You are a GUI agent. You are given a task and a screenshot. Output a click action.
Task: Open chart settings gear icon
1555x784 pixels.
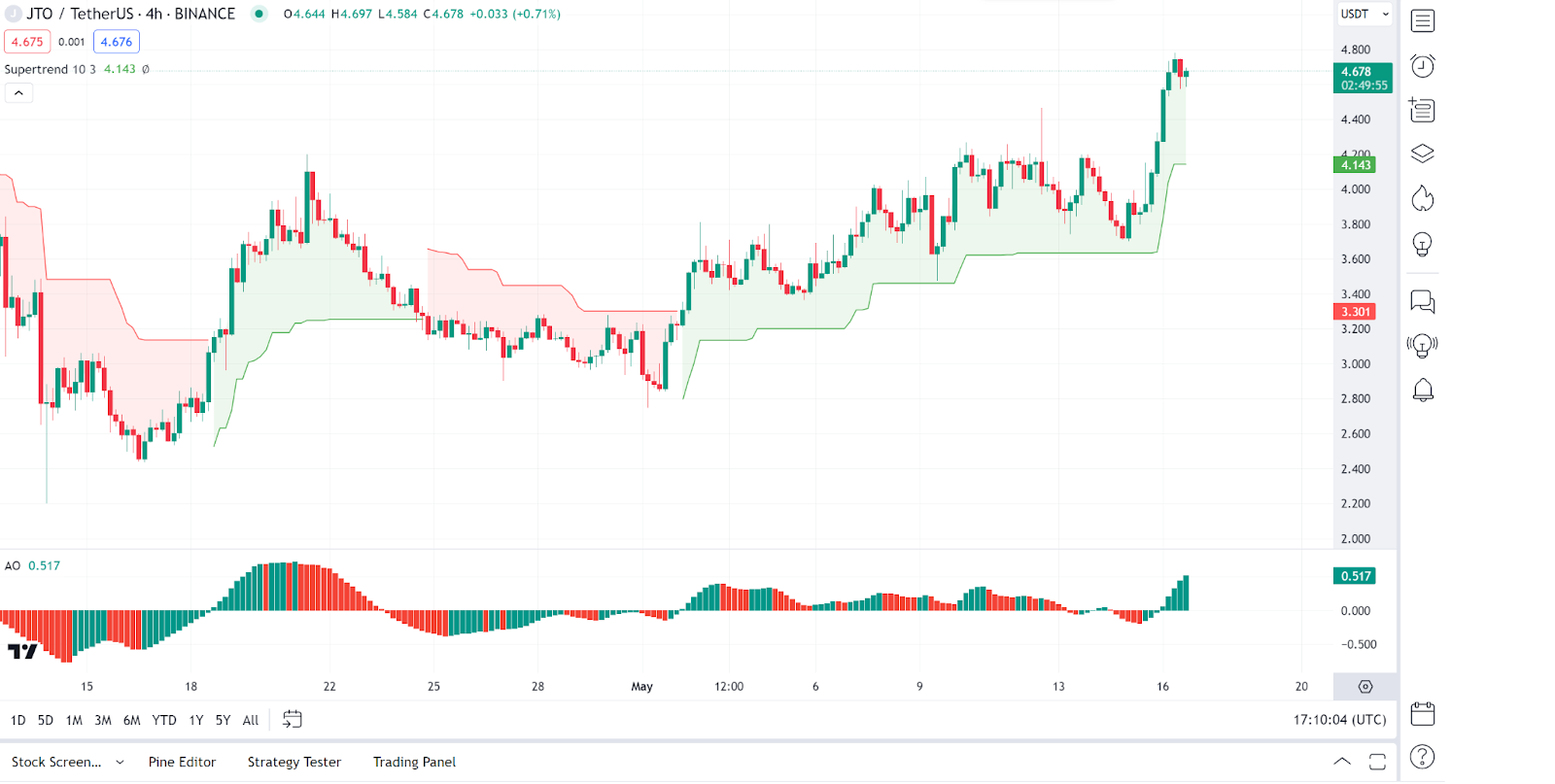click(x=1365, y=687)
